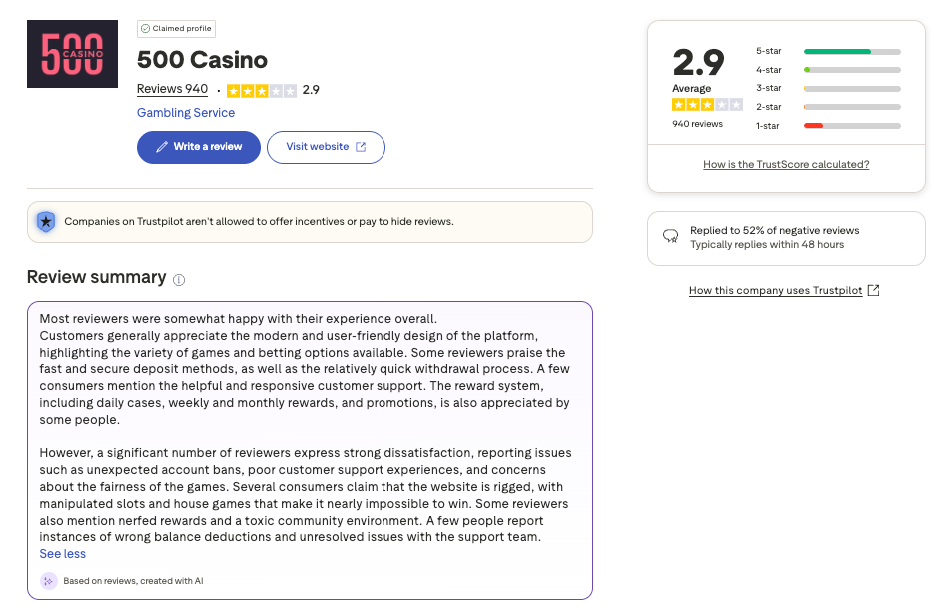Click the 500 Casino logo thumbnail
Image resolution: width=952 pixels, height=608 pixels.
[72, 54]
